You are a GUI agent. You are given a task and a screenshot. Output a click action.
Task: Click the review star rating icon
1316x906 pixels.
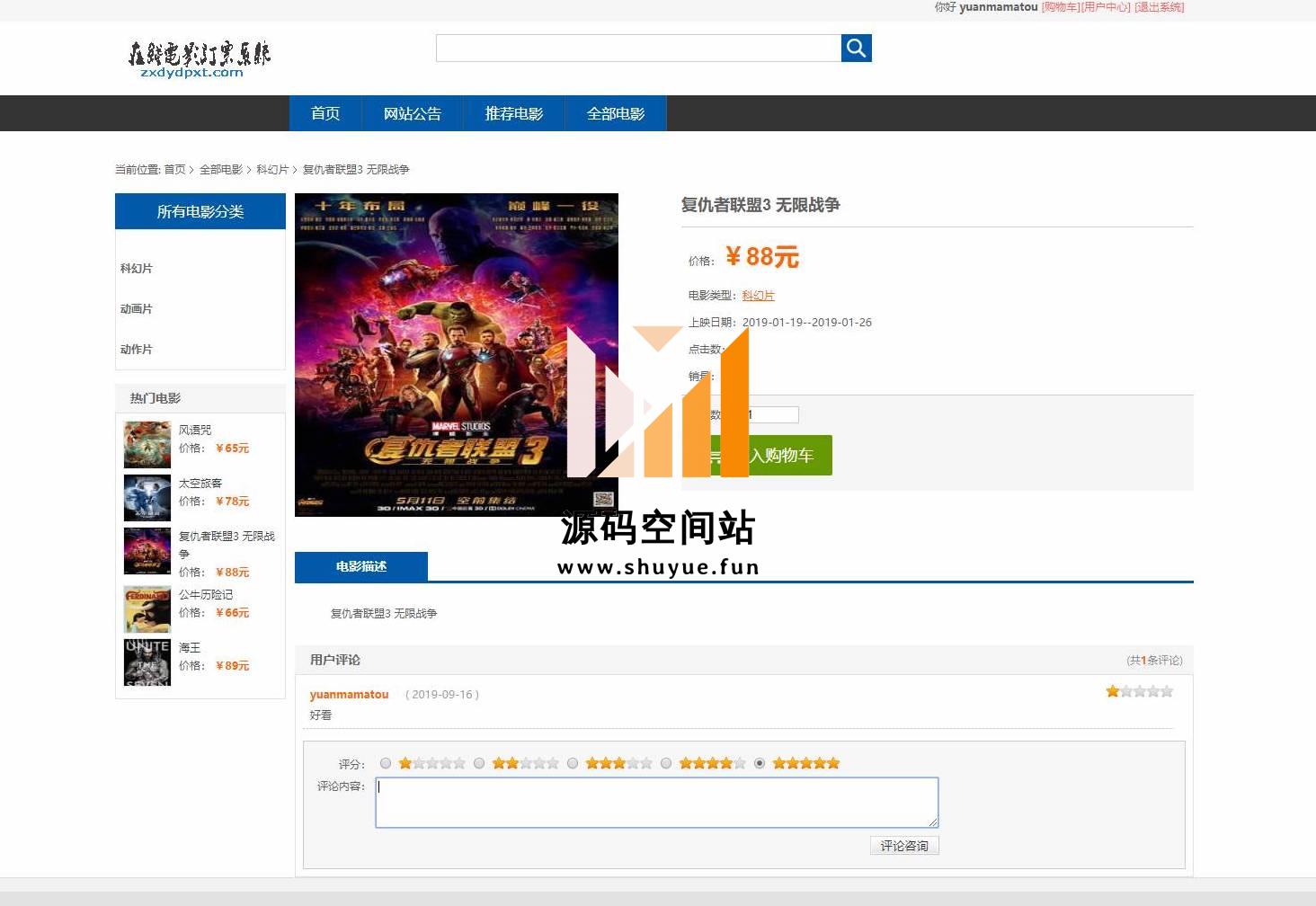pyautogui.click(x=1140, y=691)
